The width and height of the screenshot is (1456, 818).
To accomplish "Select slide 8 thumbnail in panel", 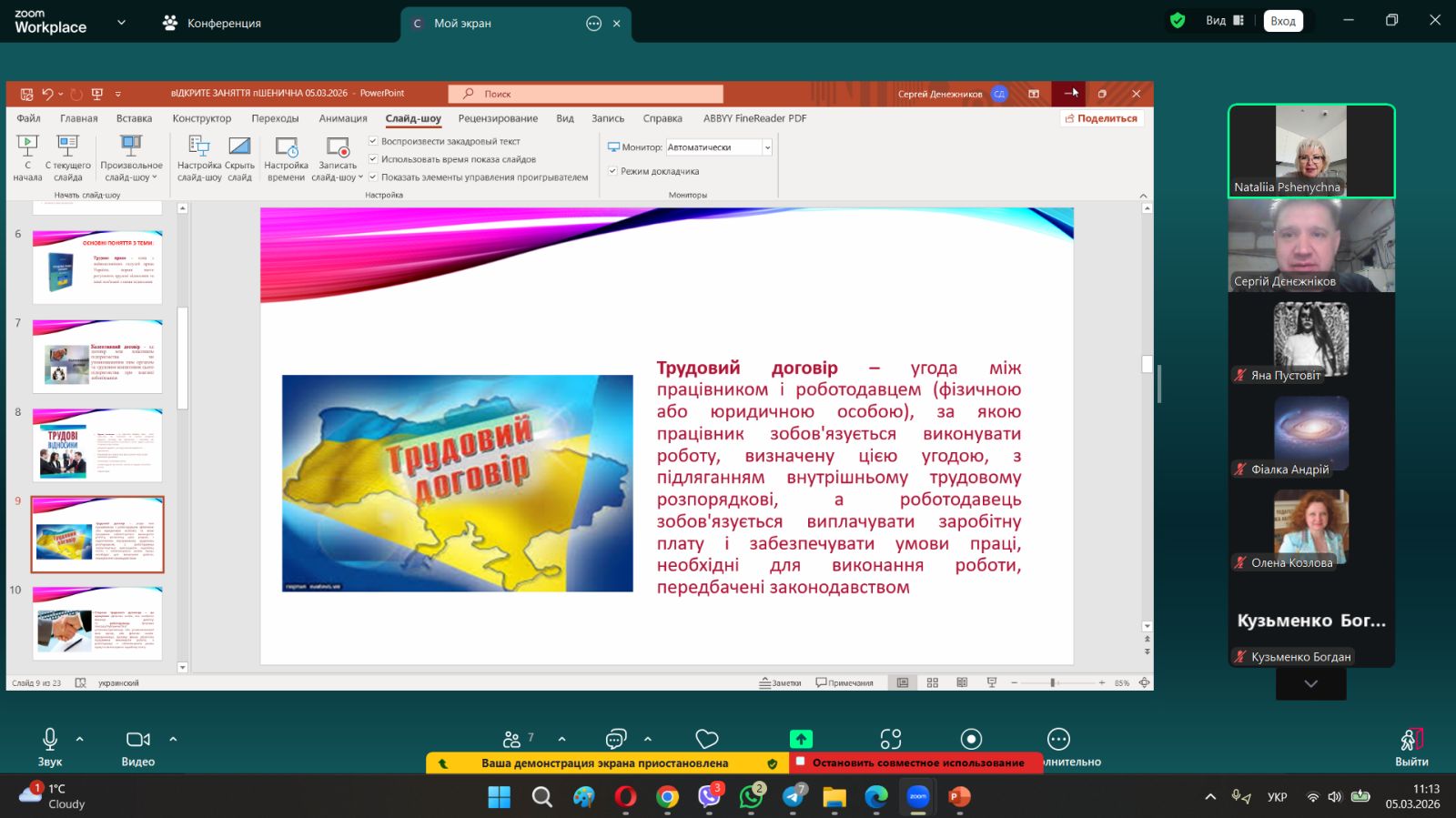I will click(x=97, y=444).
